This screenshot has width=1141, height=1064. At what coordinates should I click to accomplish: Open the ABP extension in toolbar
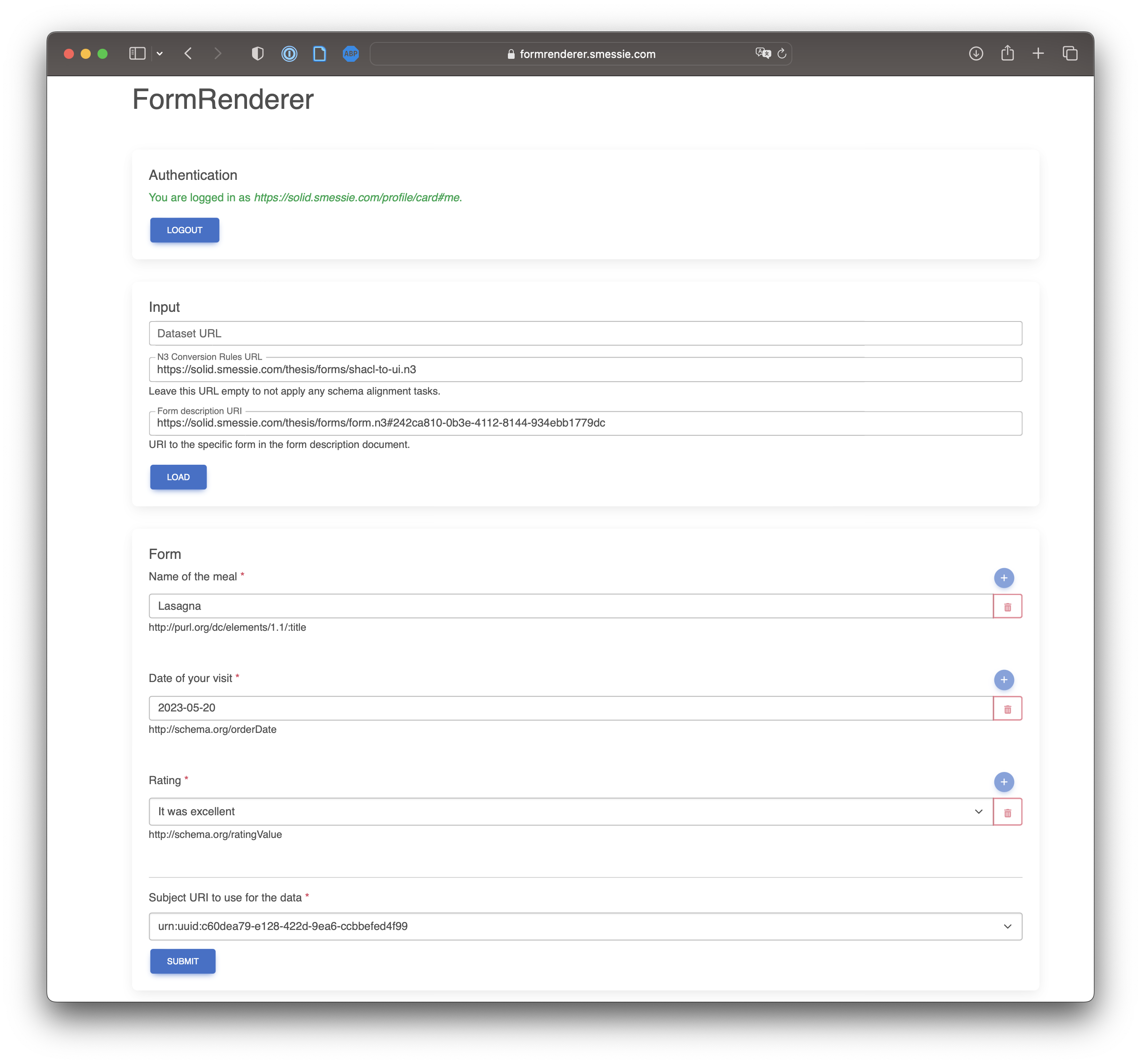click(x=350, y=53)
